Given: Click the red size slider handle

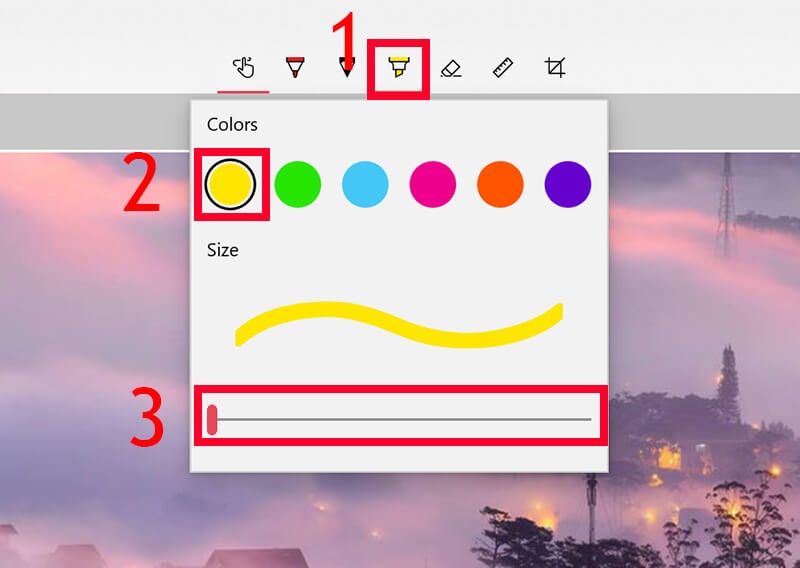Looking at the screenshot, I should [212, 419].
